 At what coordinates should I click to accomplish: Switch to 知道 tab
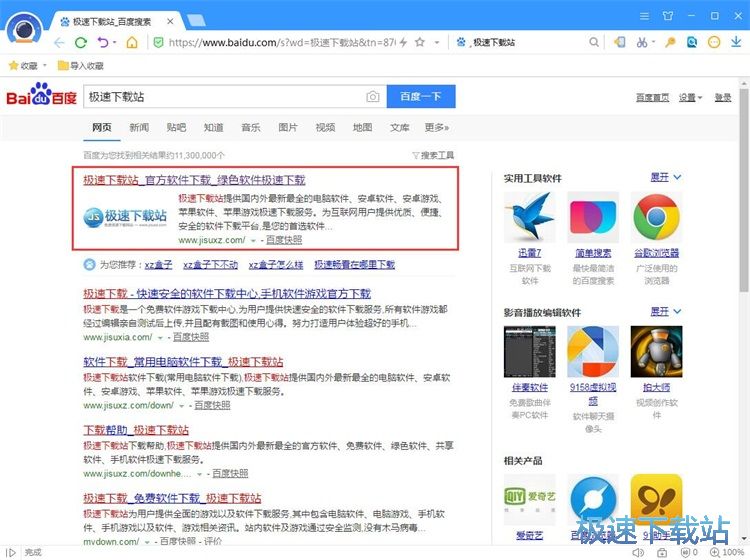click(x=213, y=127)
